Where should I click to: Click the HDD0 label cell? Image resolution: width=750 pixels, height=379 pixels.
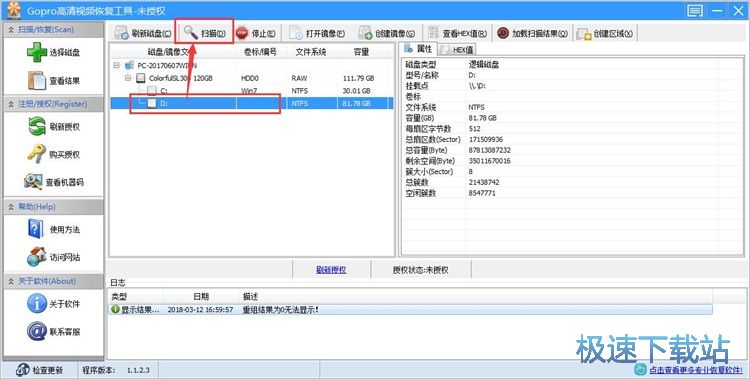pos(250,78)
